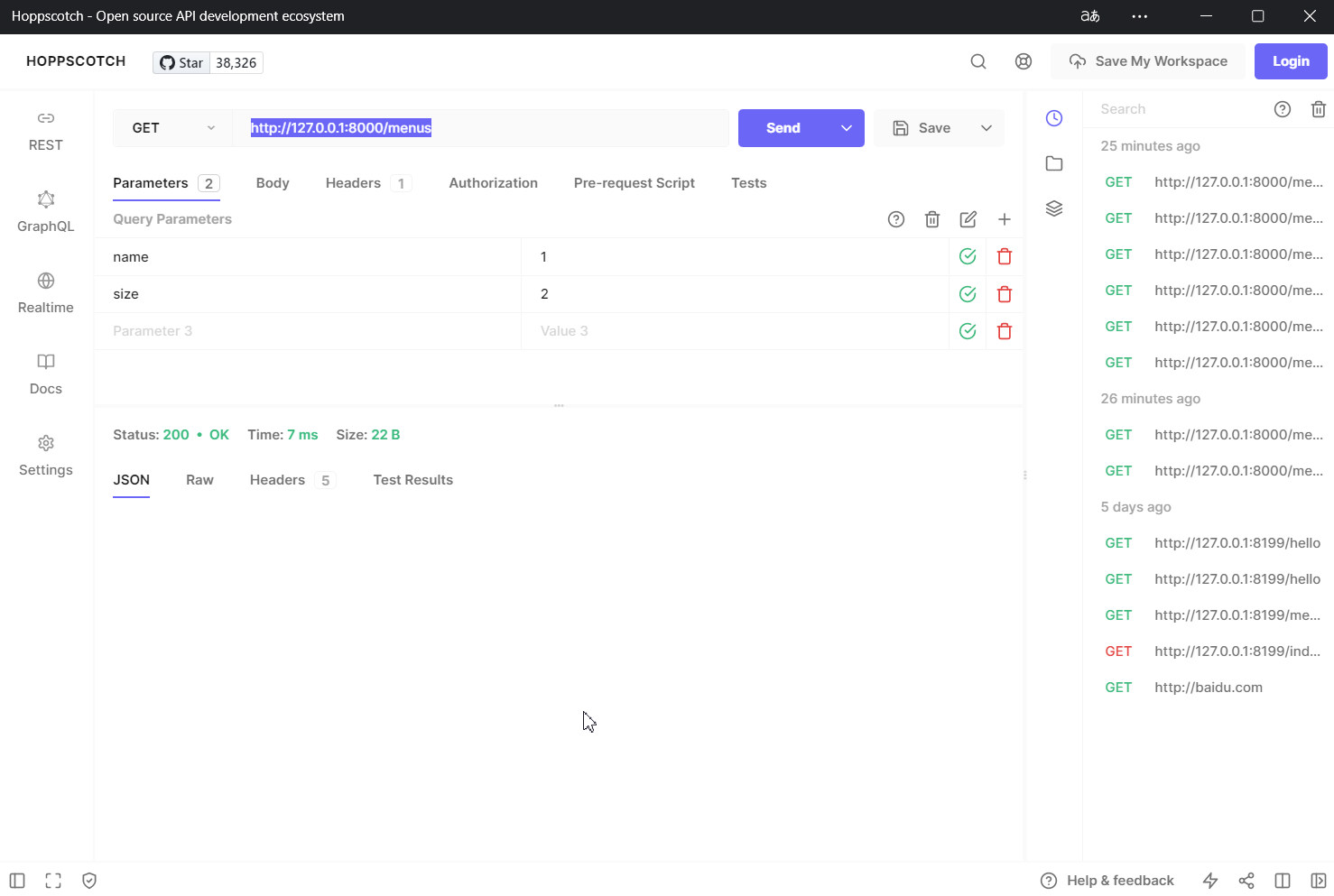Delete the name parameter row
This screenshot has width=1334, height=896.
coord(1005,257)
